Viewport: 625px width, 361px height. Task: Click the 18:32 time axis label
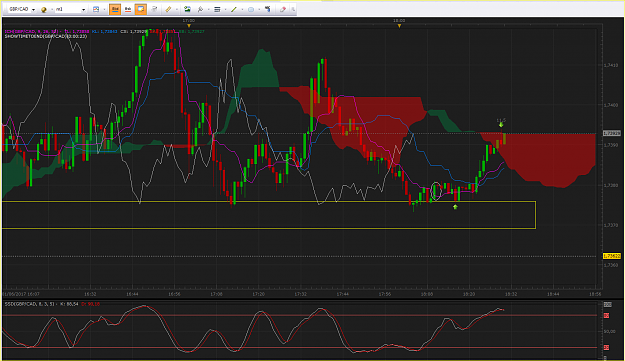(511, 294)
